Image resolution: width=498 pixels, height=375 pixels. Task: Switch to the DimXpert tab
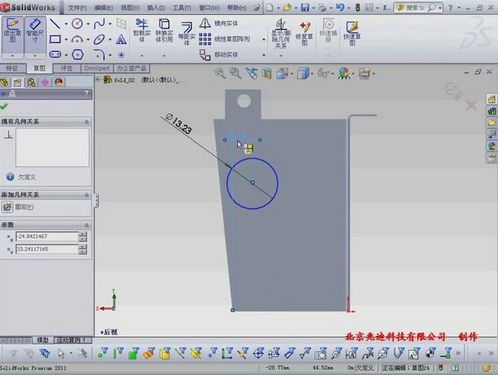tap(97, 68)
